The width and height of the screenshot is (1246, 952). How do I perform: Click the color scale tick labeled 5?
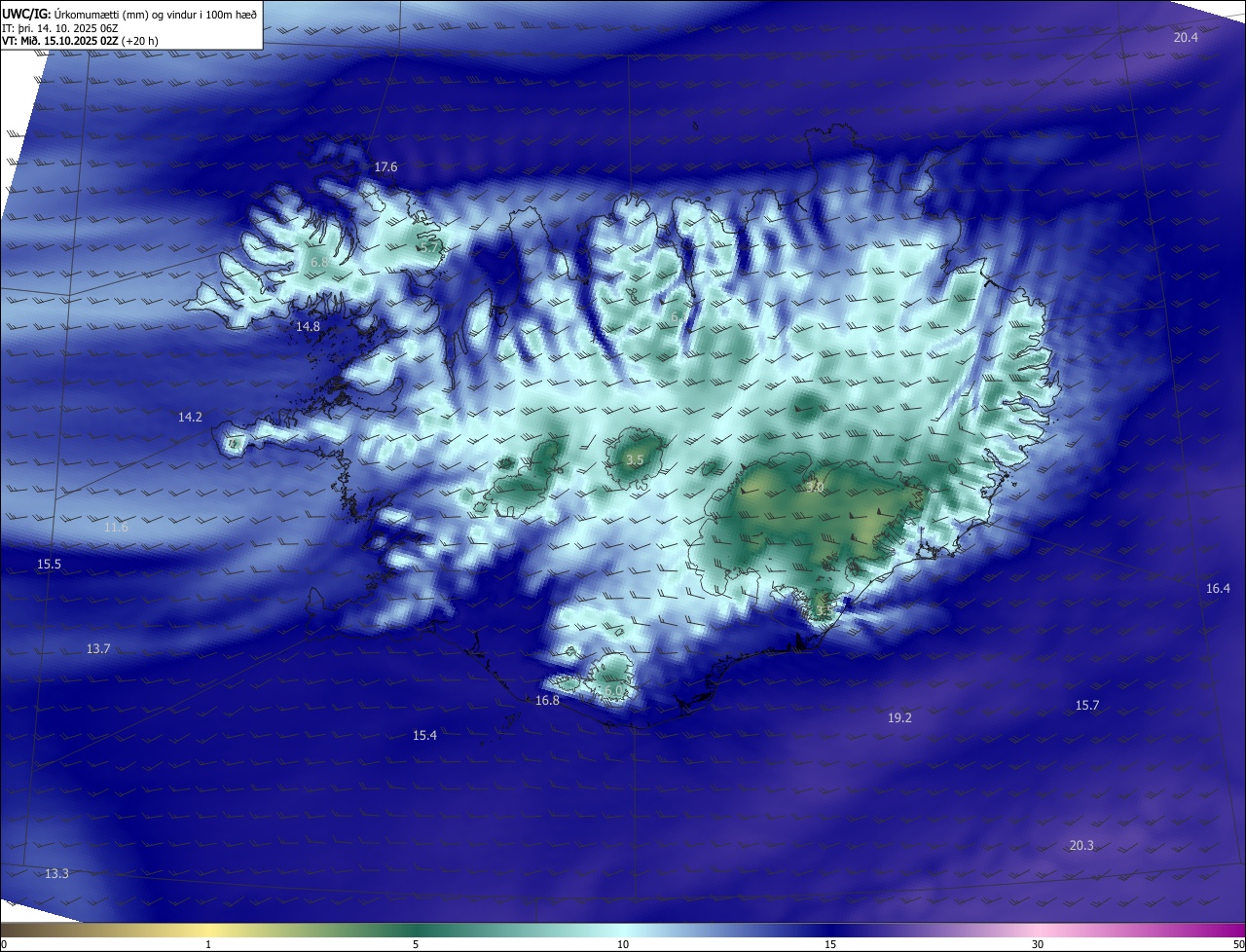416,944
